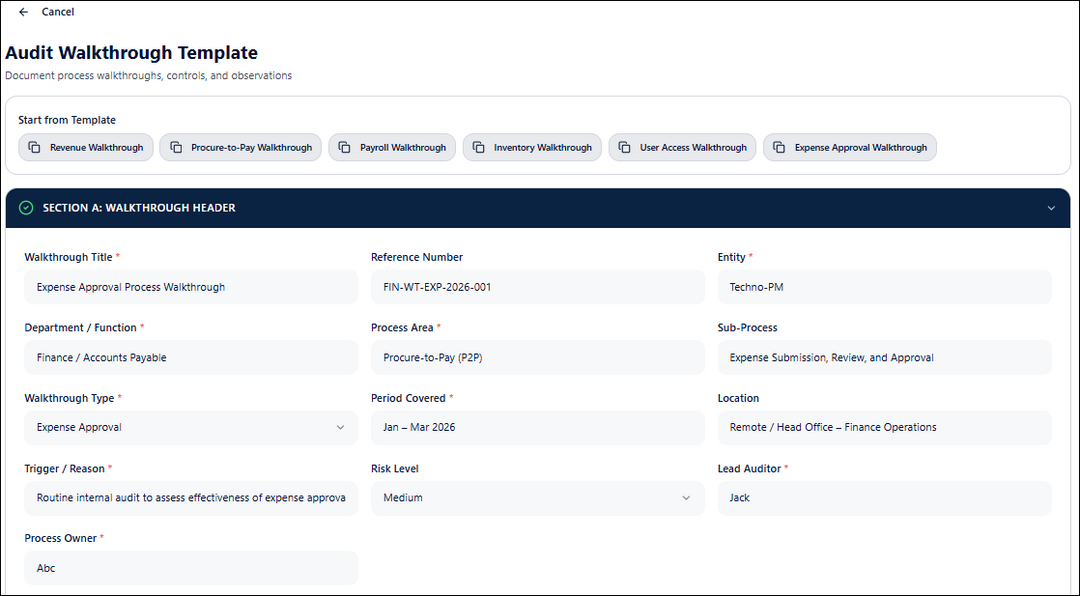The height and width of the screenshot is (596, 1080).
Task: Load the Expense Approval Walkthrough template
Action: click(850, 147)
